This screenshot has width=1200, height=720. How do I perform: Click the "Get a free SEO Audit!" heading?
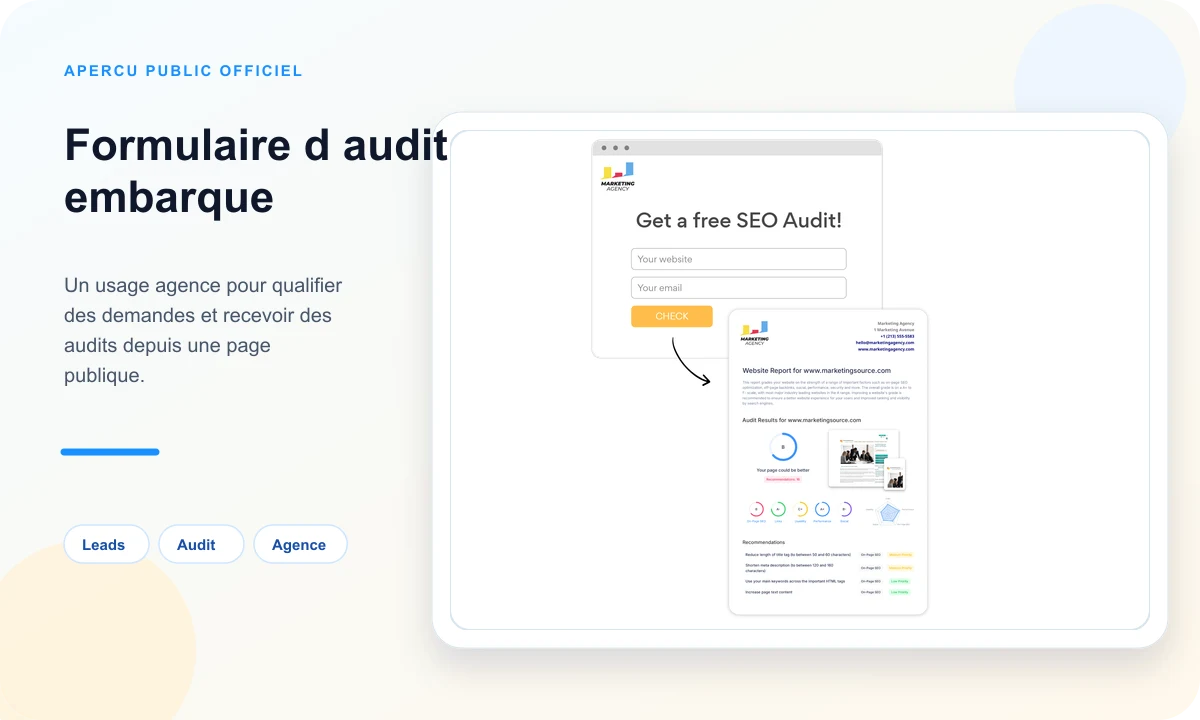pos(739,221)
